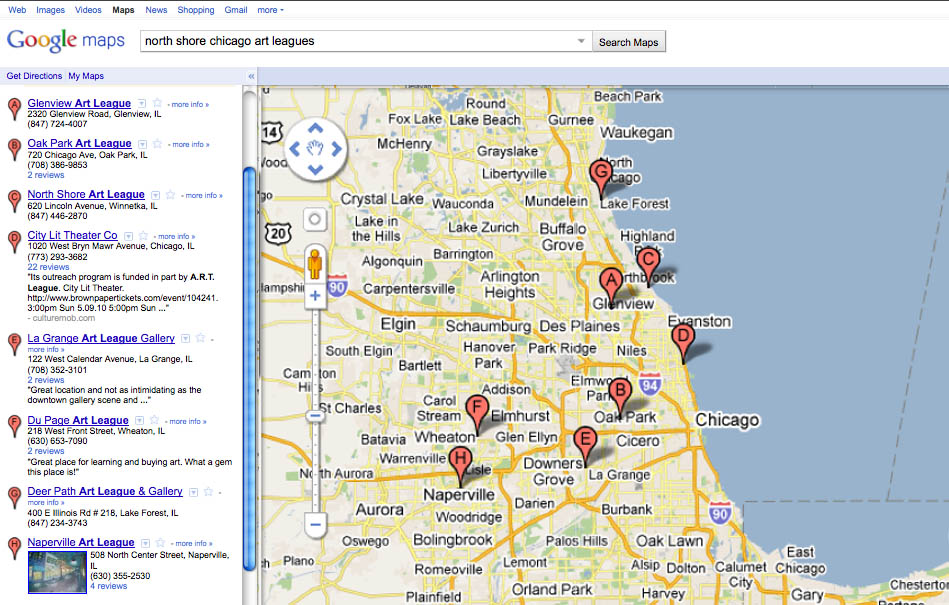Image resolution: width=949 pixels, height=605 pixels.
Task: Open the options dropdown for Du Page Art League
Action: click(x=139, y=420)
